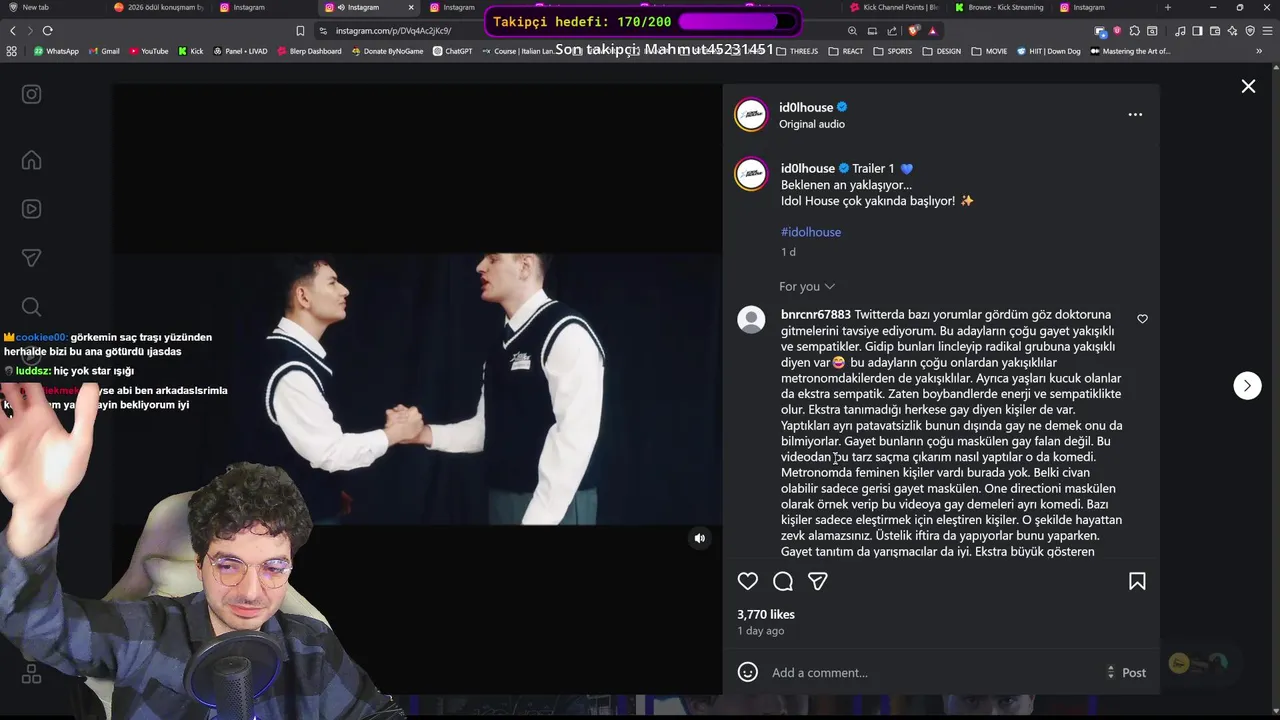Open Search in the Instagram sidebar
Viewport: 1280px width, 720px height.
click(x=32, y=307)
